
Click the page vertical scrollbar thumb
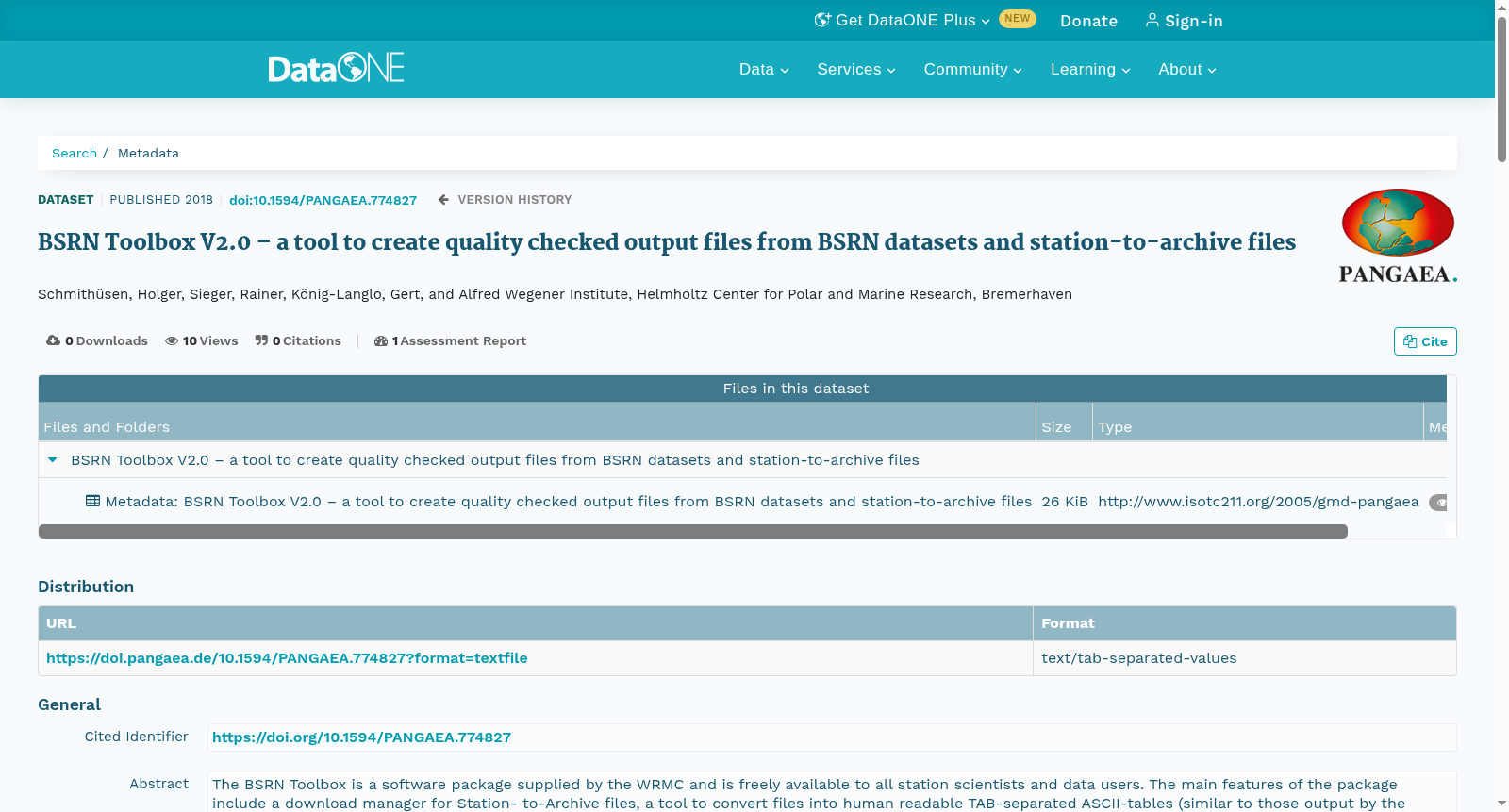(x=1501, y=88)
